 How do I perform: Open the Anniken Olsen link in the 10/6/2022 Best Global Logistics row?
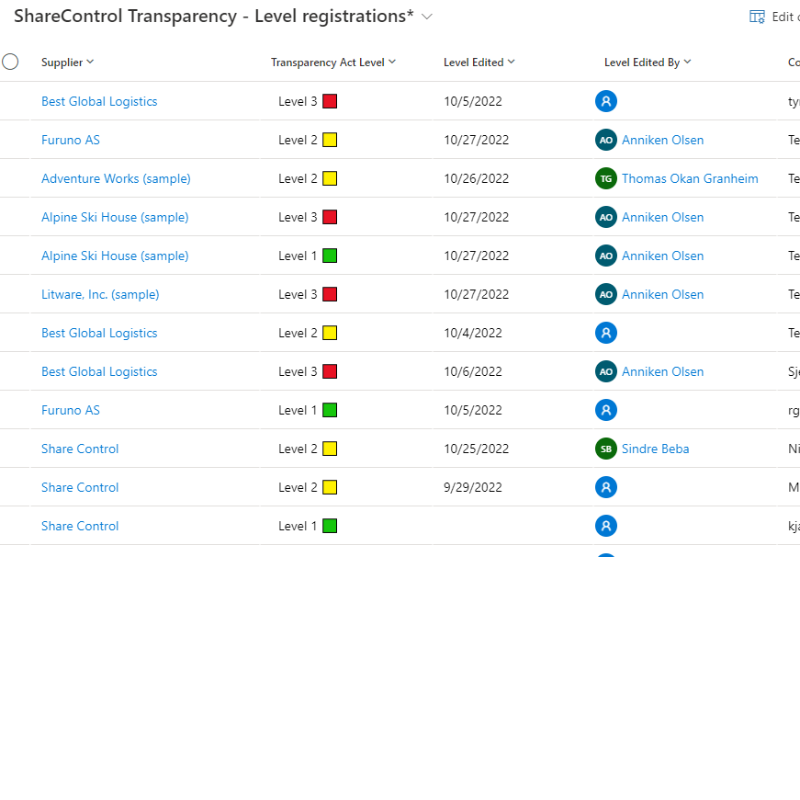[x=662, y=371]
